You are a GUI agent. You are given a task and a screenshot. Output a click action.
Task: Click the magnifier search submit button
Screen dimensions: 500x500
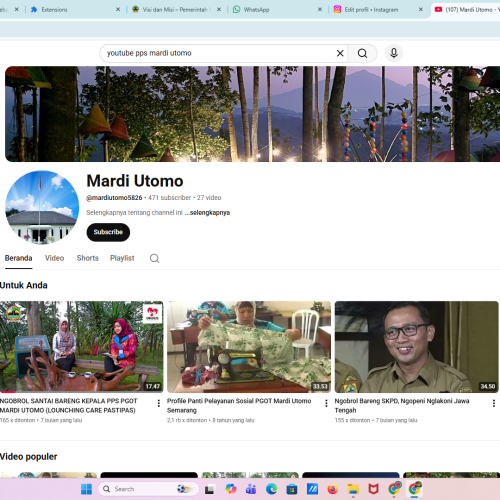(x=362, y=53)
